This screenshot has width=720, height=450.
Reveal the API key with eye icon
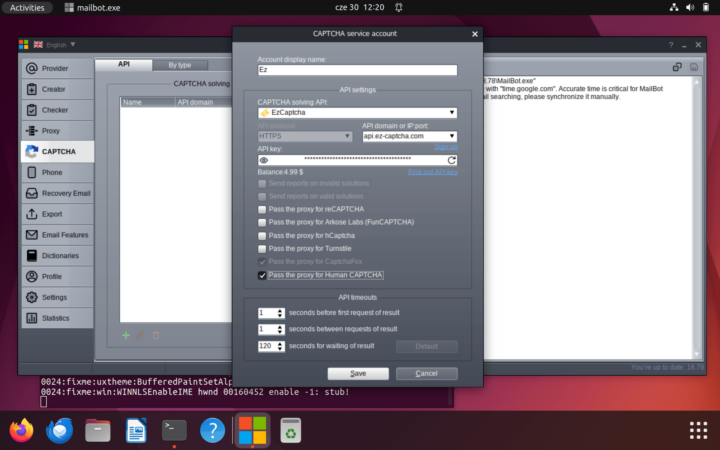[x=264, y=160]
